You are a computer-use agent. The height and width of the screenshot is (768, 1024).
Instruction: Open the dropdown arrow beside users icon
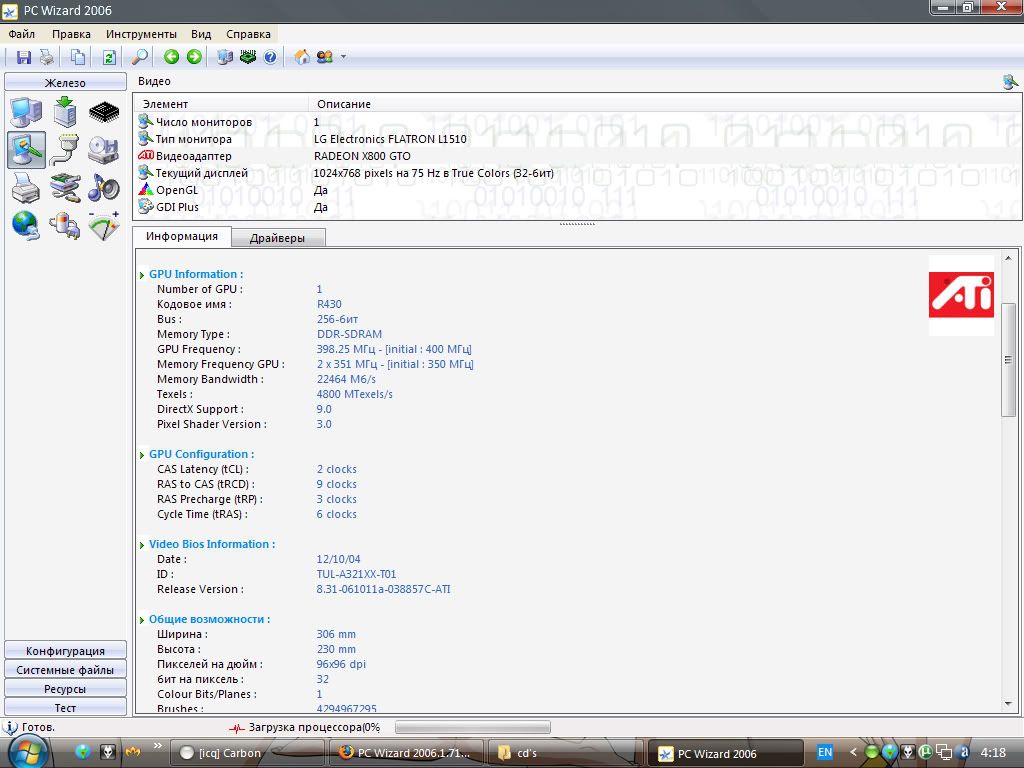pyautogui.click(x=344, y=57)
